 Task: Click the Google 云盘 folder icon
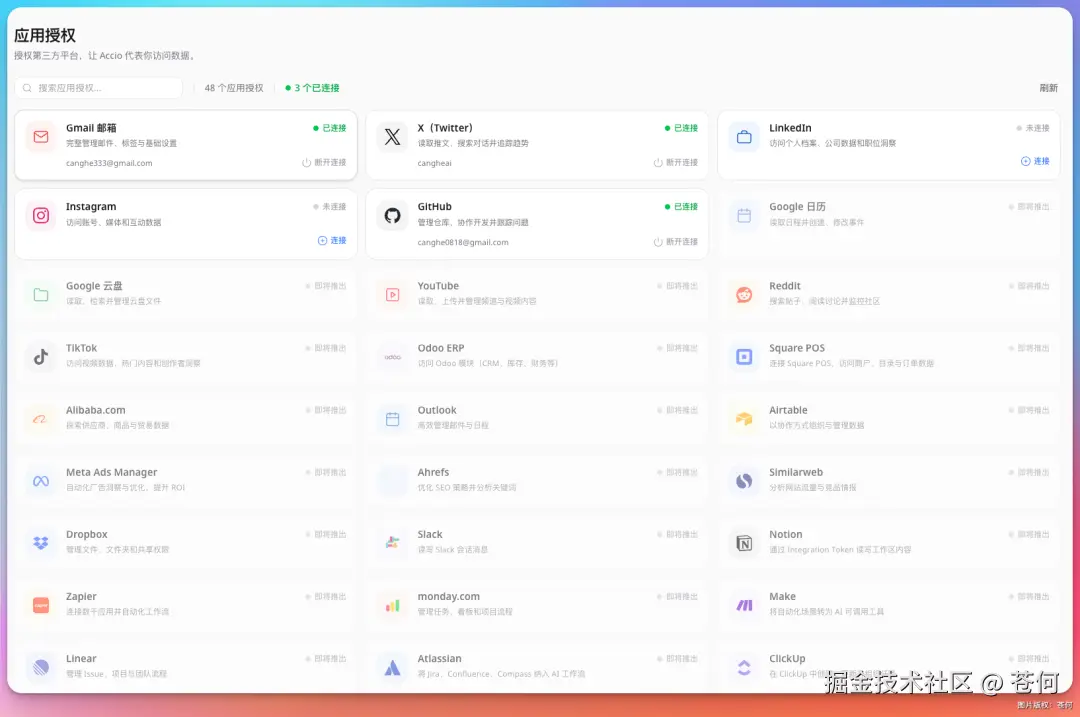click(41, 295)
